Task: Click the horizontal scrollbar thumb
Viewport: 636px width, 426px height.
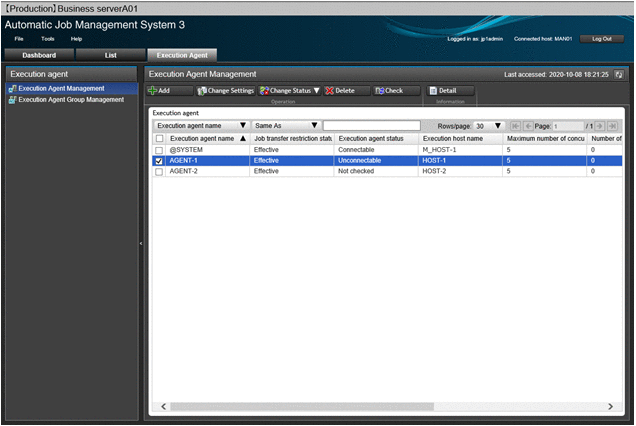Action: point(302,407)
